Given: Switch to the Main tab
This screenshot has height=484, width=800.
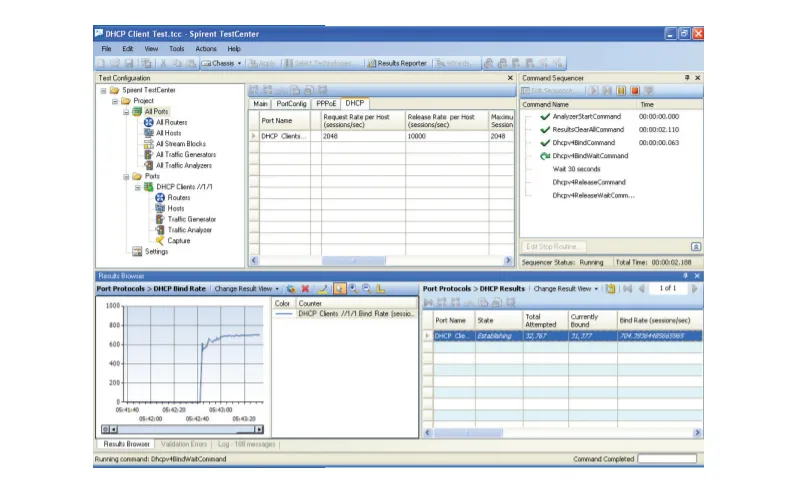Looking at the screenshot, I should click(260, 104).
